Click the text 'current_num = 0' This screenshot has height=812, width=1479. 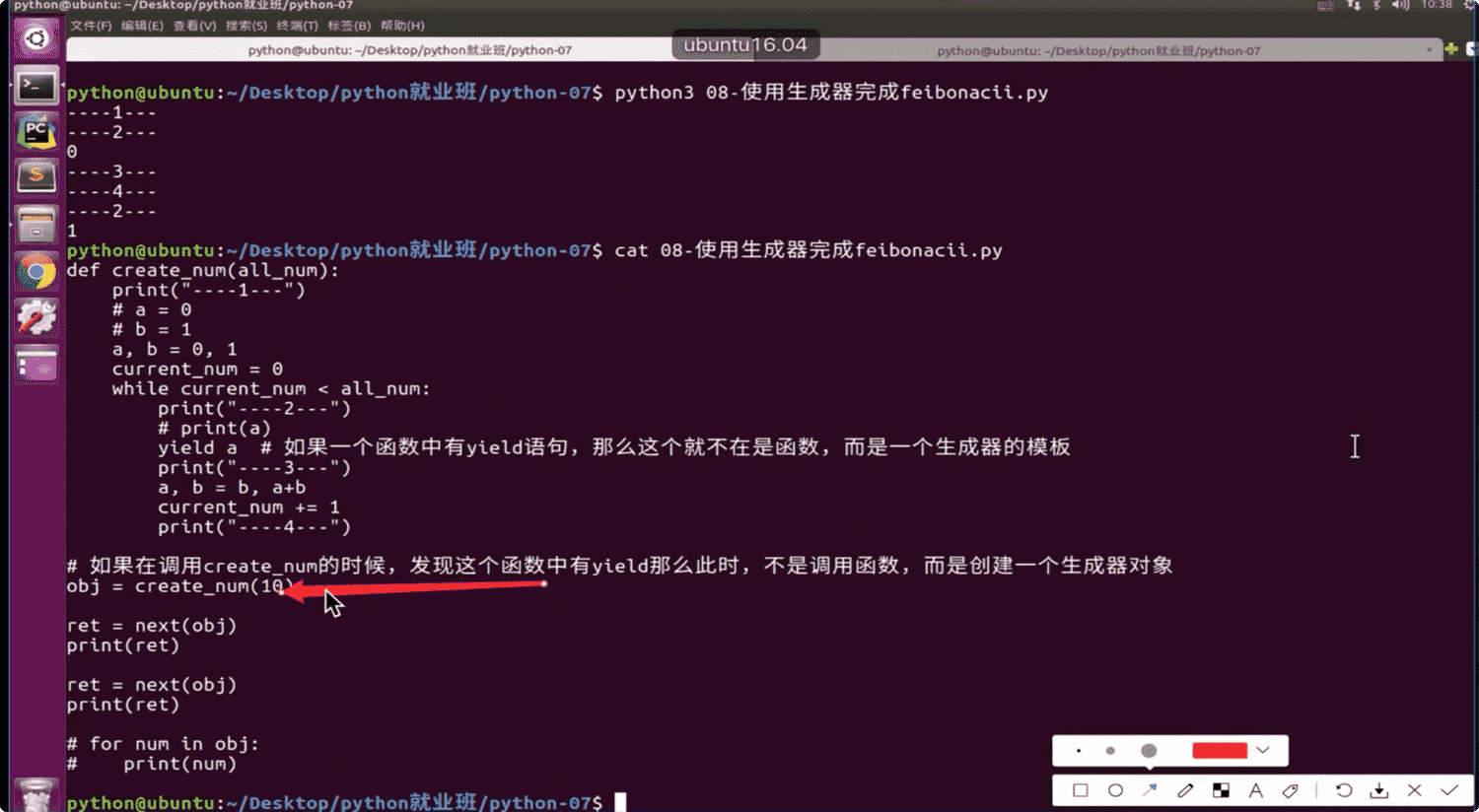coord(197,370)
